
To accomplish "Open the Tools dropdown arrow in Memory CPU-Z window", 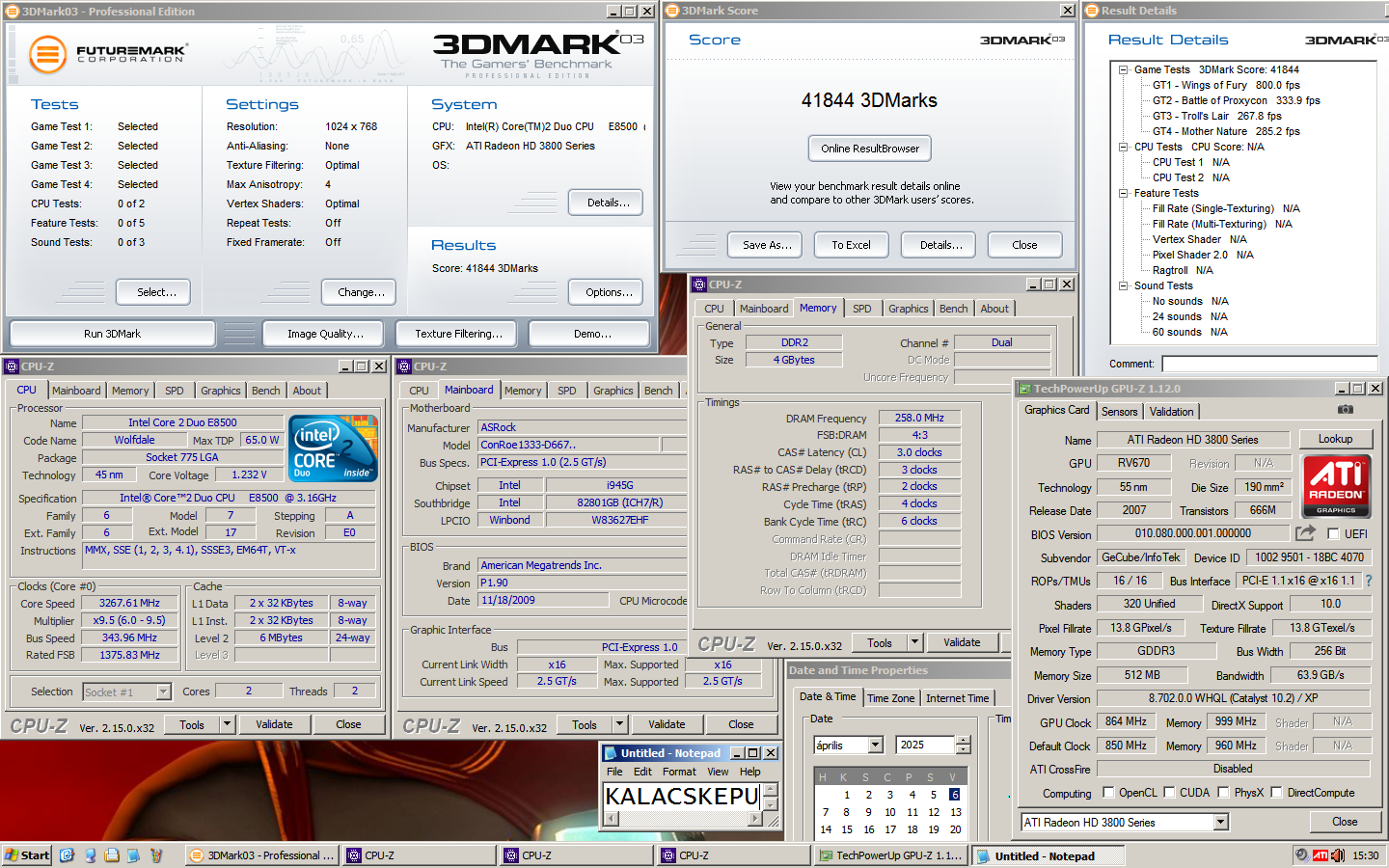I will pyautogui.click(x=914, y=642).
